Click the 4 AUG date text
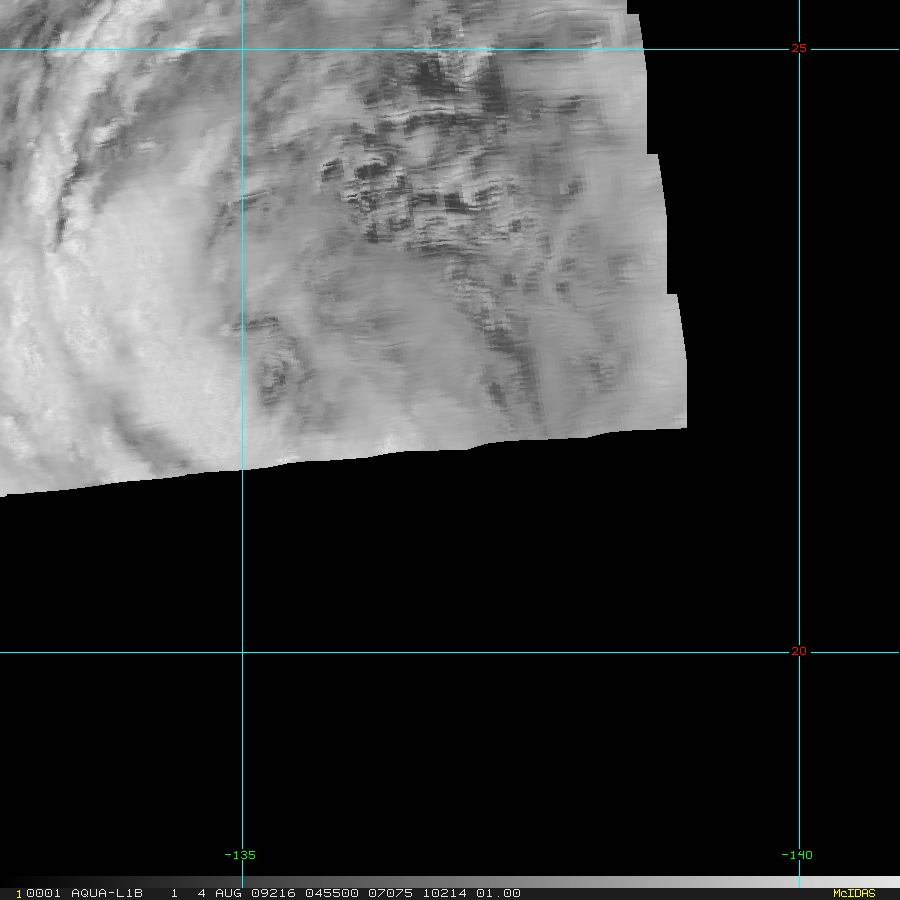The height and width of the screenshot is (900, 900). (219, 893)
